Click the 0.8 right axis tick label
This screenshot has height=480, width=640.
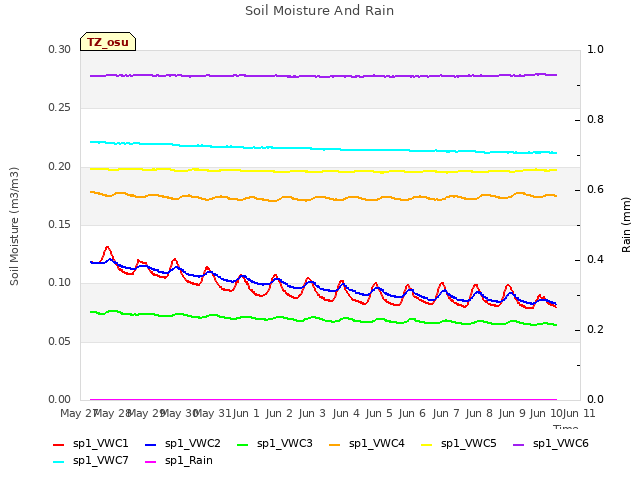[595, 119]
